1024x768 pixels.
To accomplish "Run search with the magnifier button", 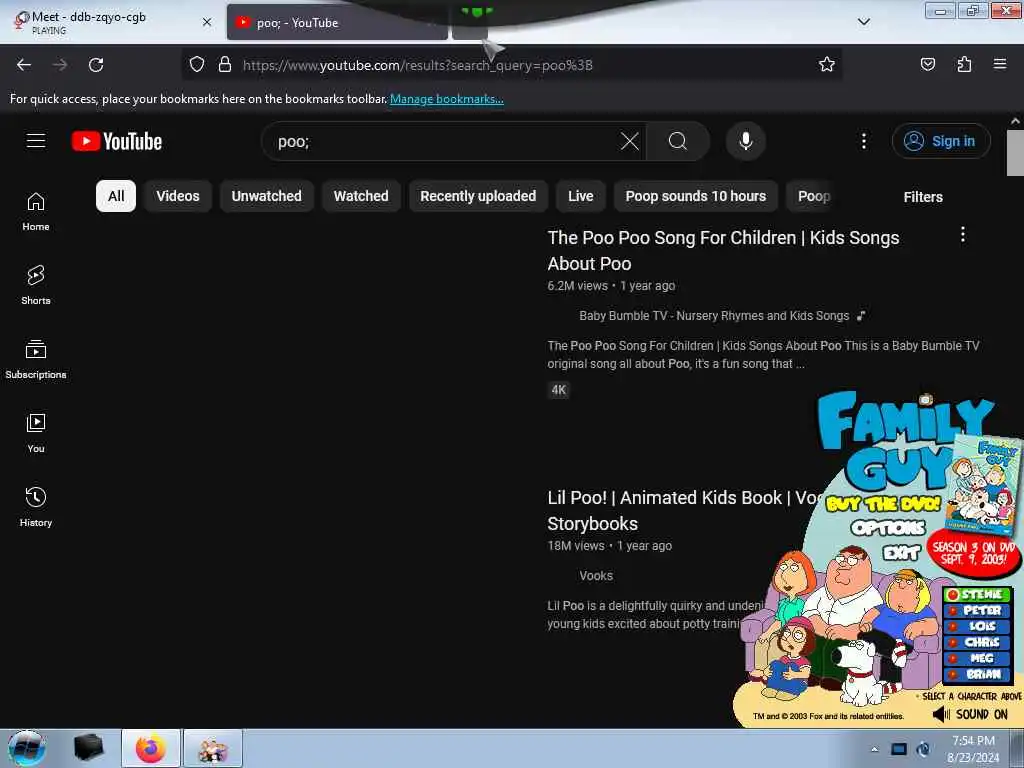I will pos(678,141).
